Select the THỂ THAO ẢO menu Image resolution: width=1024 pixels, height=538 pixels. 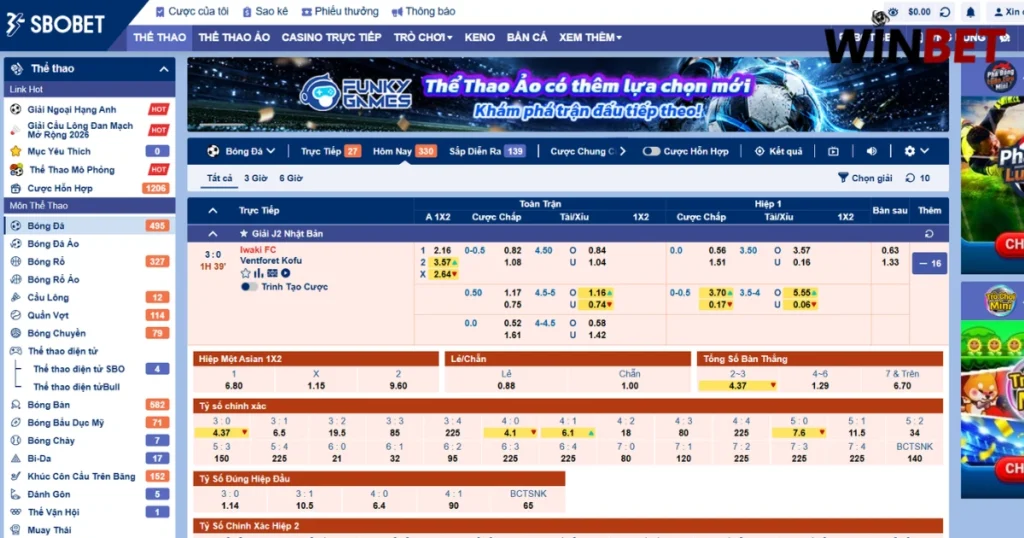(x=234, y=37)
